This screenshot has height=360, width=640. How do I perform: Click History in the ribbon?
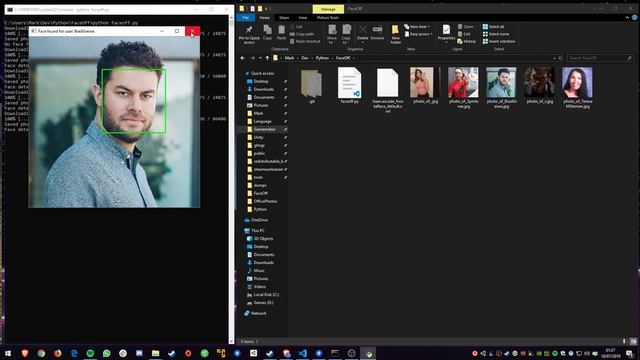tap(467, 41)
